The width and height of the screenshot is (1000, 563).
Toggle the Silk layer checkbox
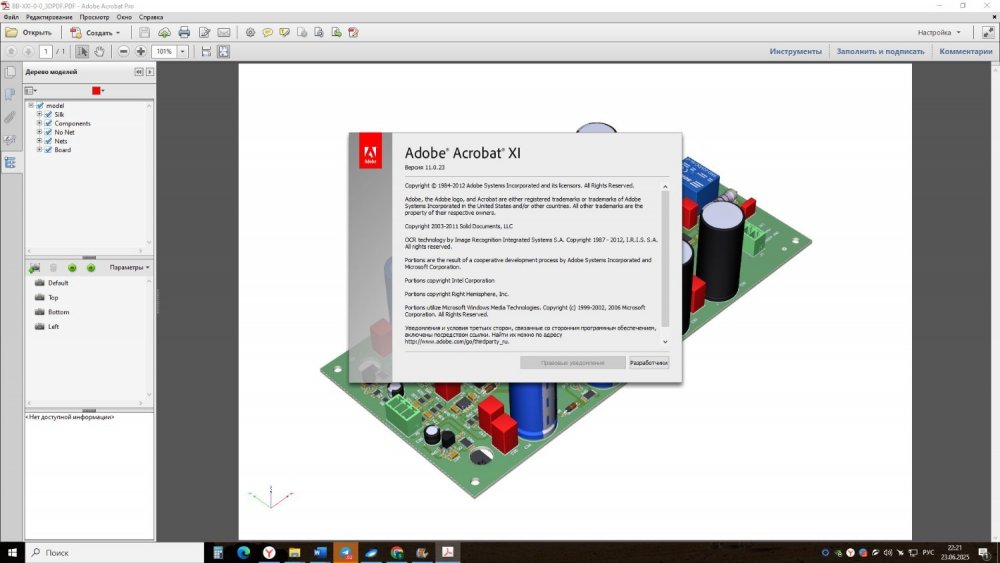click(48, 114)
